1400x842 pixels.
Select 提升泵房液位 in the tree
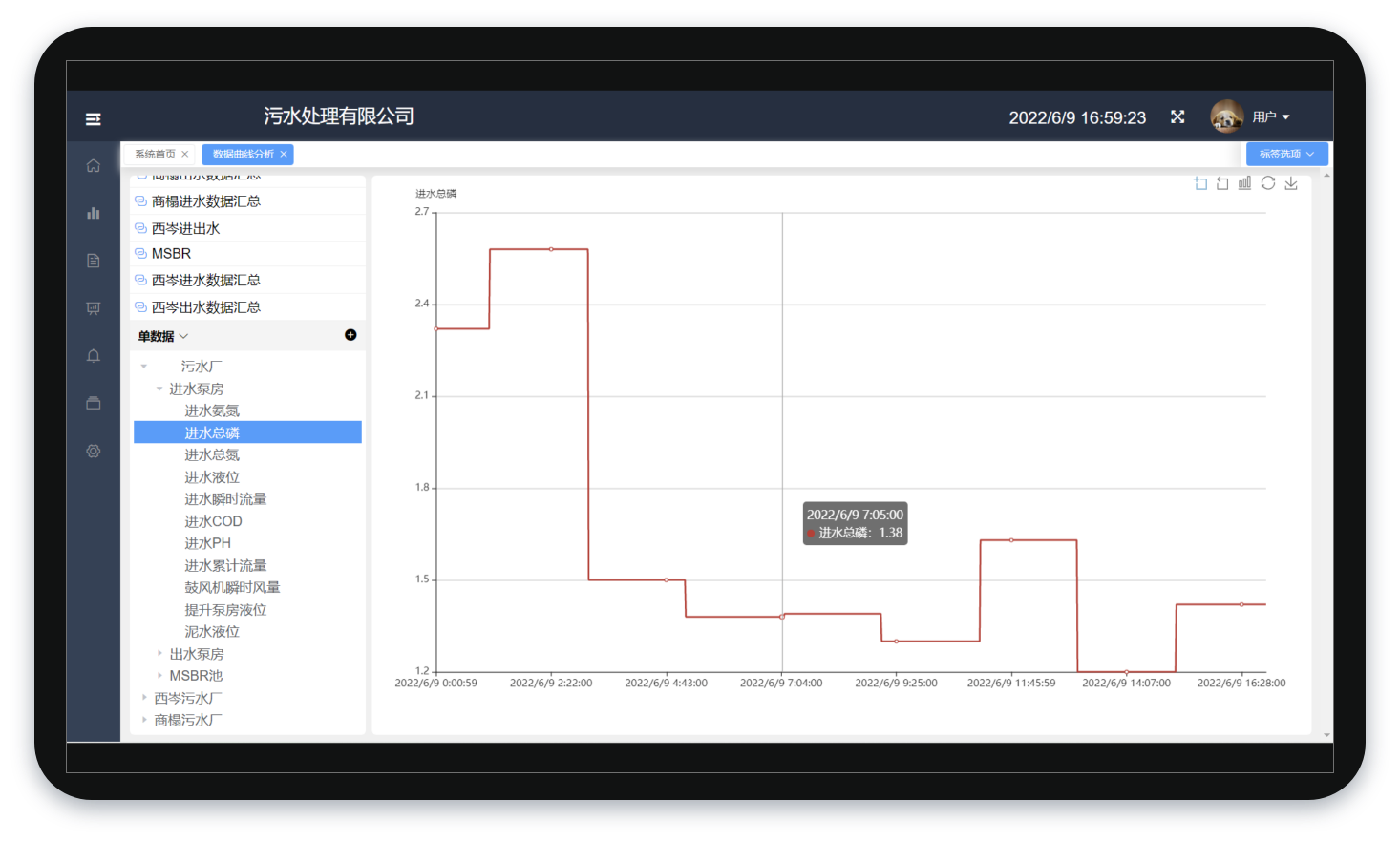pos(225,609)
